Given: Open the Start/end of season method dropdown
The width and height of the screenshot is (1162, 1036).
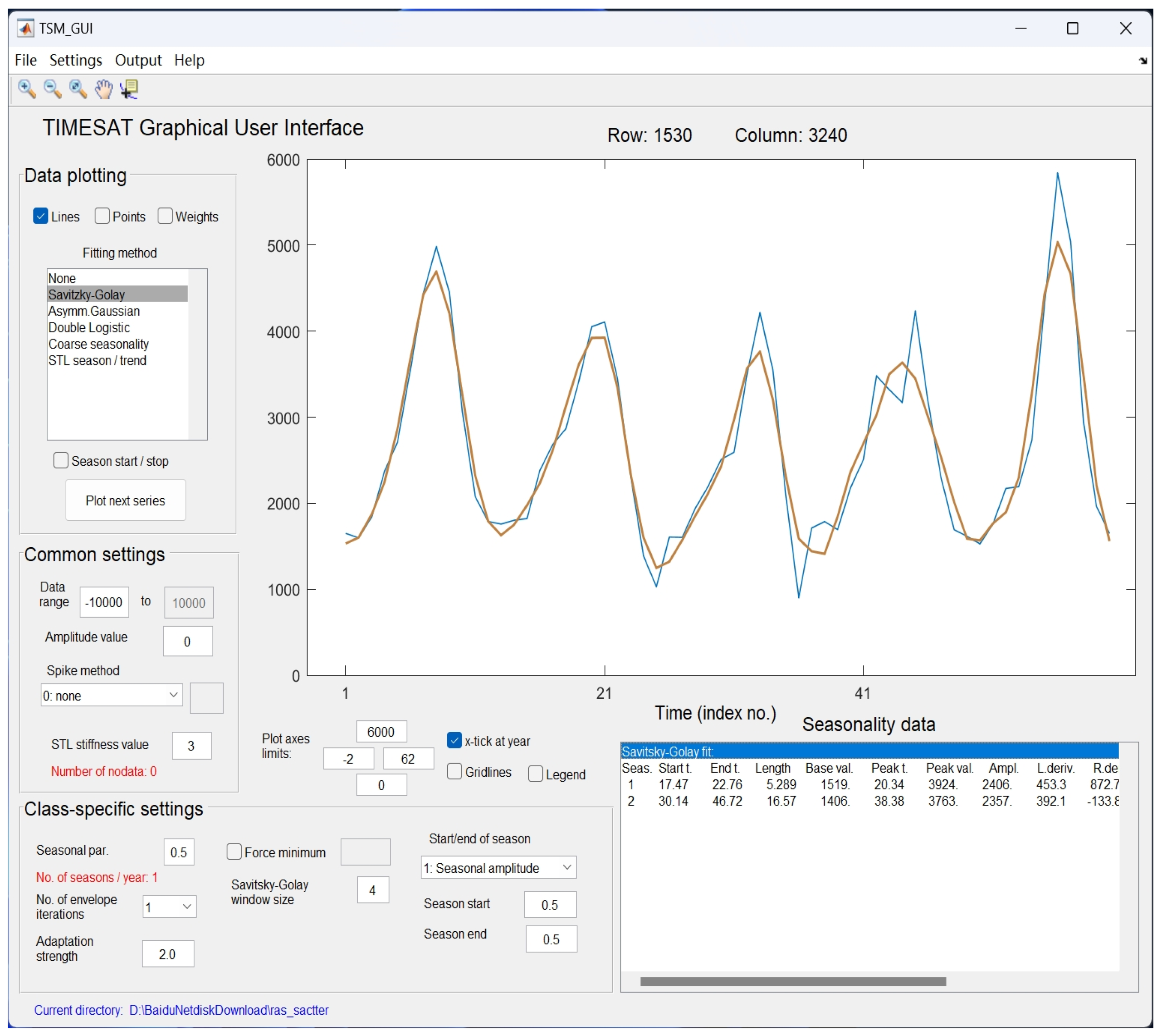Looking at the screenshot, I should point(498,867).
